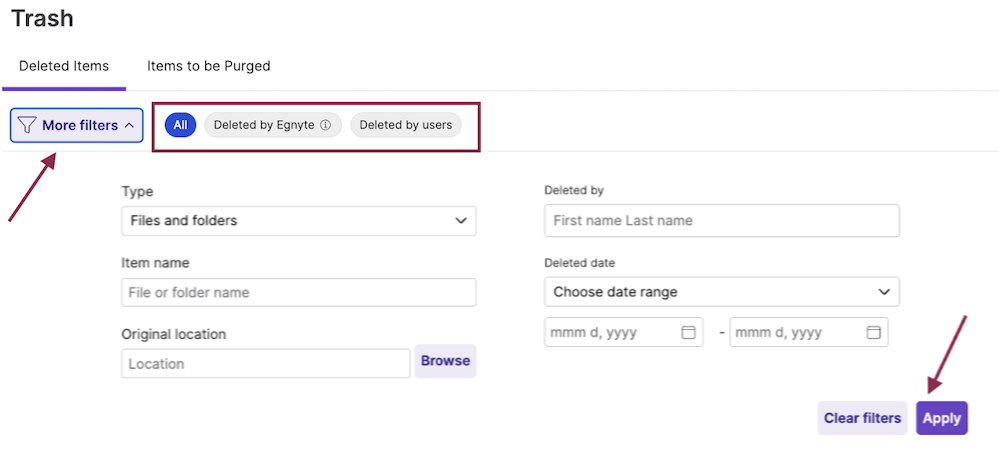The image size is (999, 464).
Task: Open calendar picker for end date
Action: coord(873,333)
